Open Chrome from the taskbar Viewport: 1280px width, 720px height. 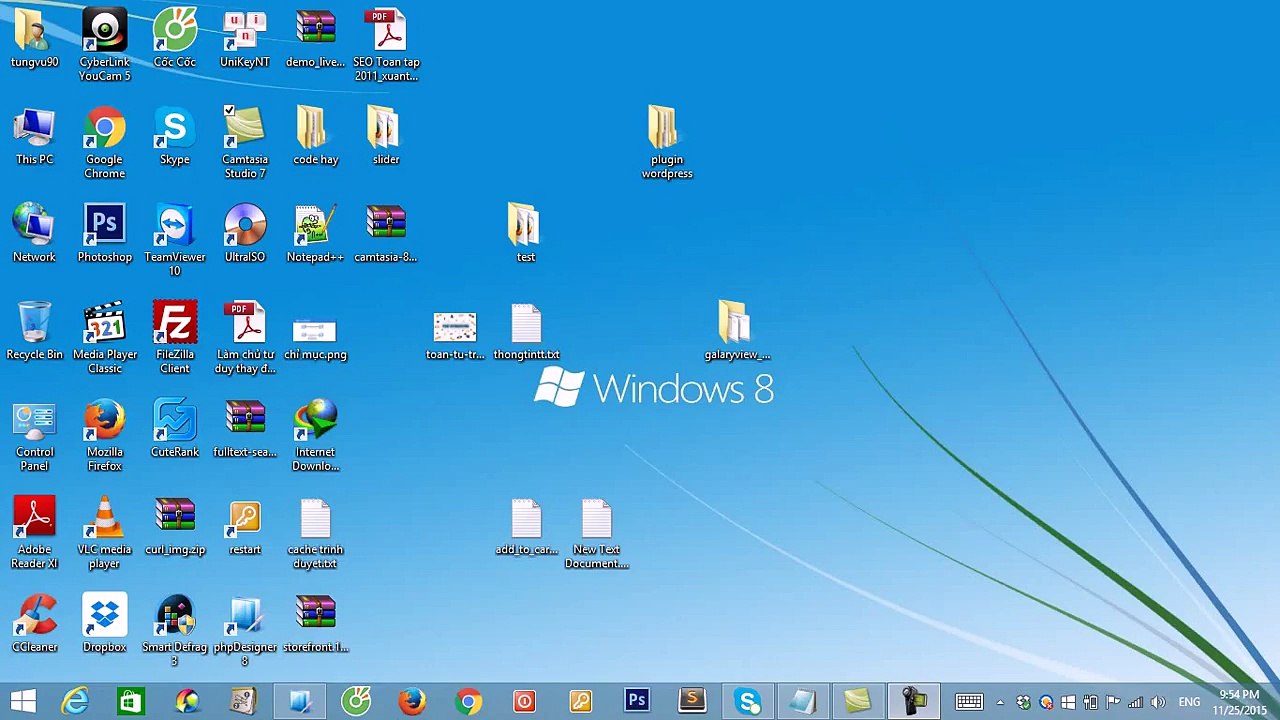(x=468, y=701)
